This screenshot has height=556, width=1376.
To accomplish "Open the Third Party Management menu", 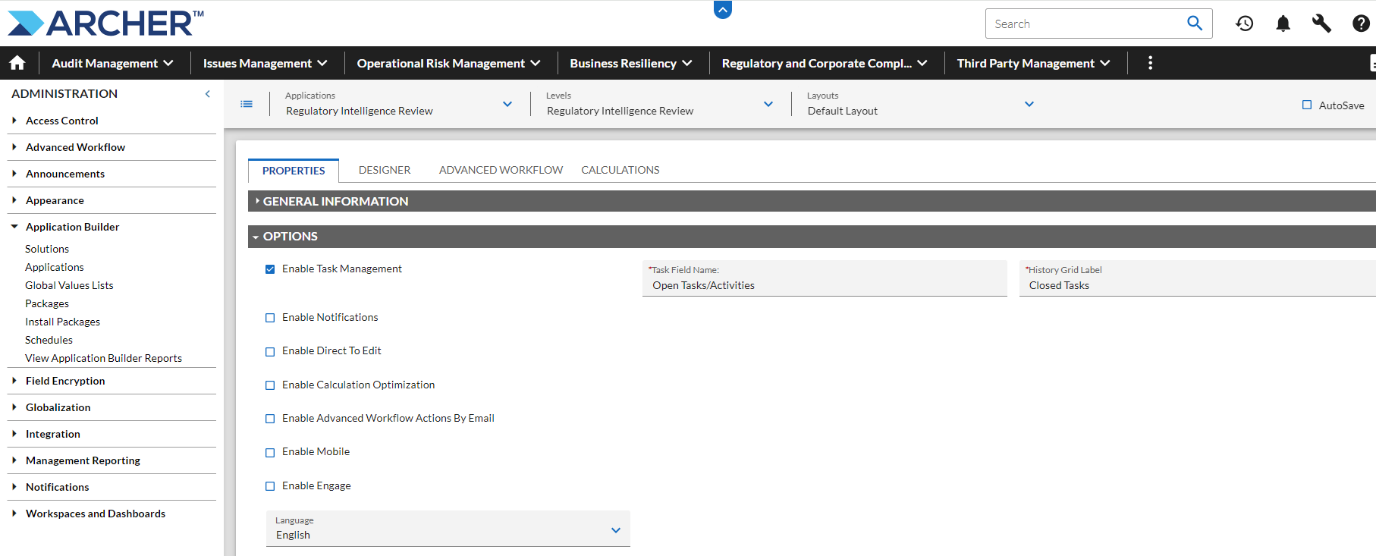I will (x=1034, y=63).
